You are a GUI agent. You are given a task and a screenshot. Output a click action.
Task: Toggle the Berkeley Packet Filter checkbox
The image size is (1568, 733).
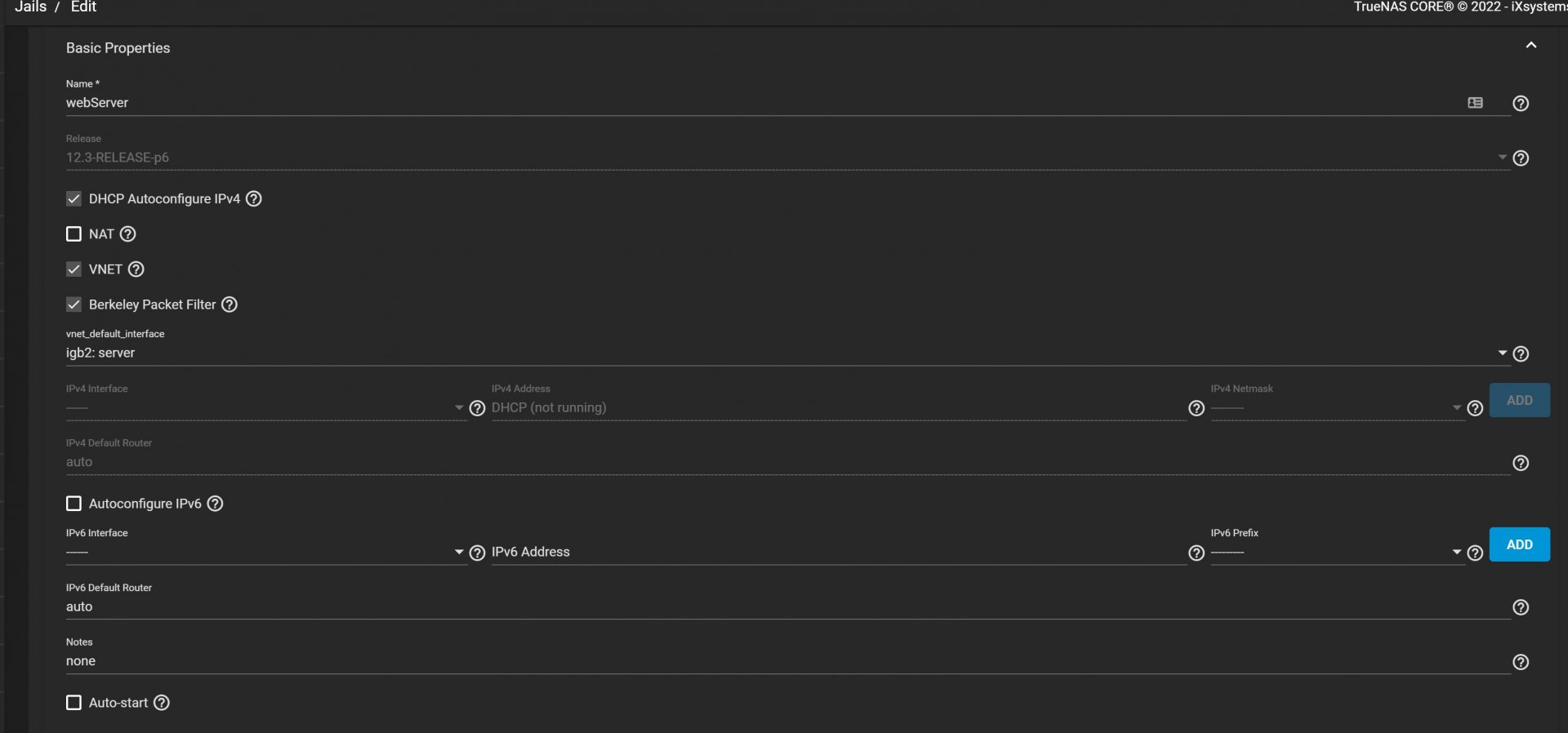pos(73,304)
